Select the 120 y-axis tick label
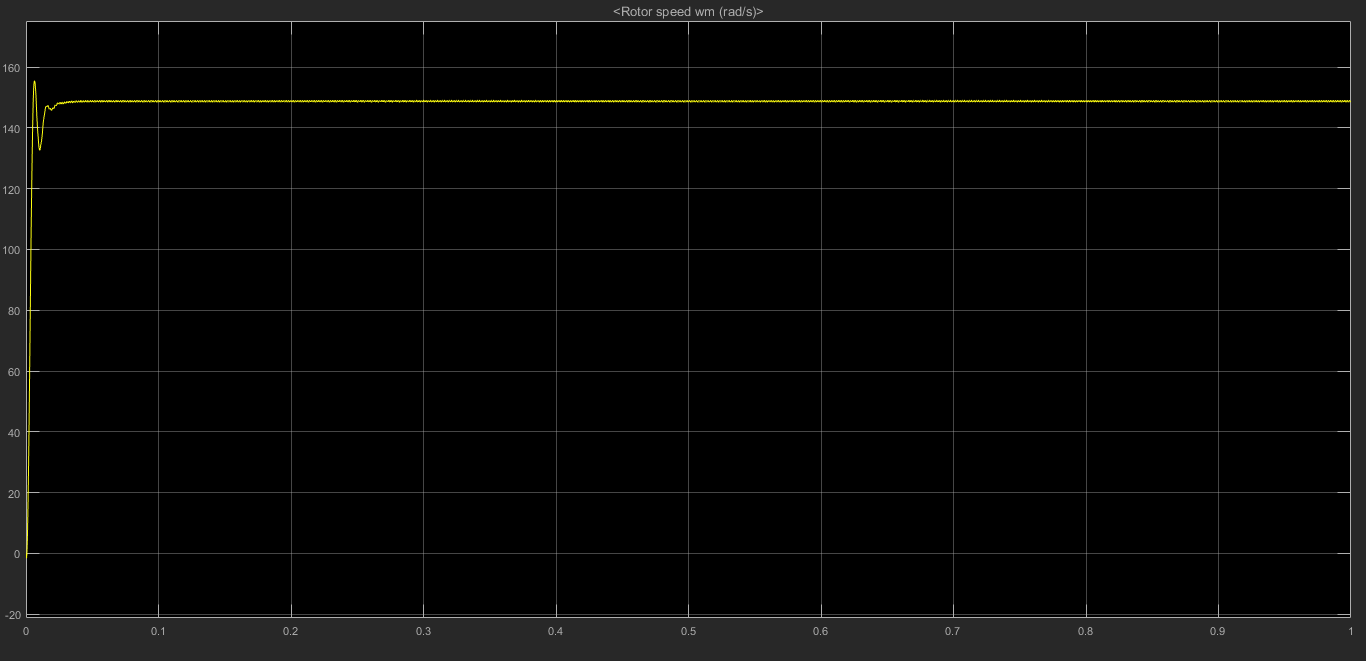1366x661 pixels. point(12,189)
